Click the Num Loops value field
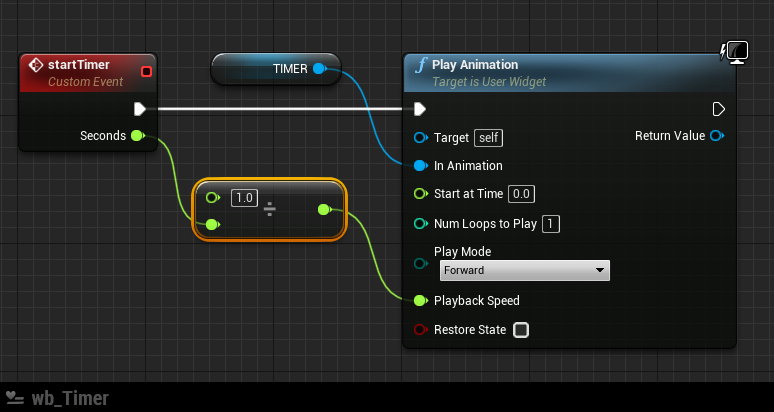 [551, 224]
